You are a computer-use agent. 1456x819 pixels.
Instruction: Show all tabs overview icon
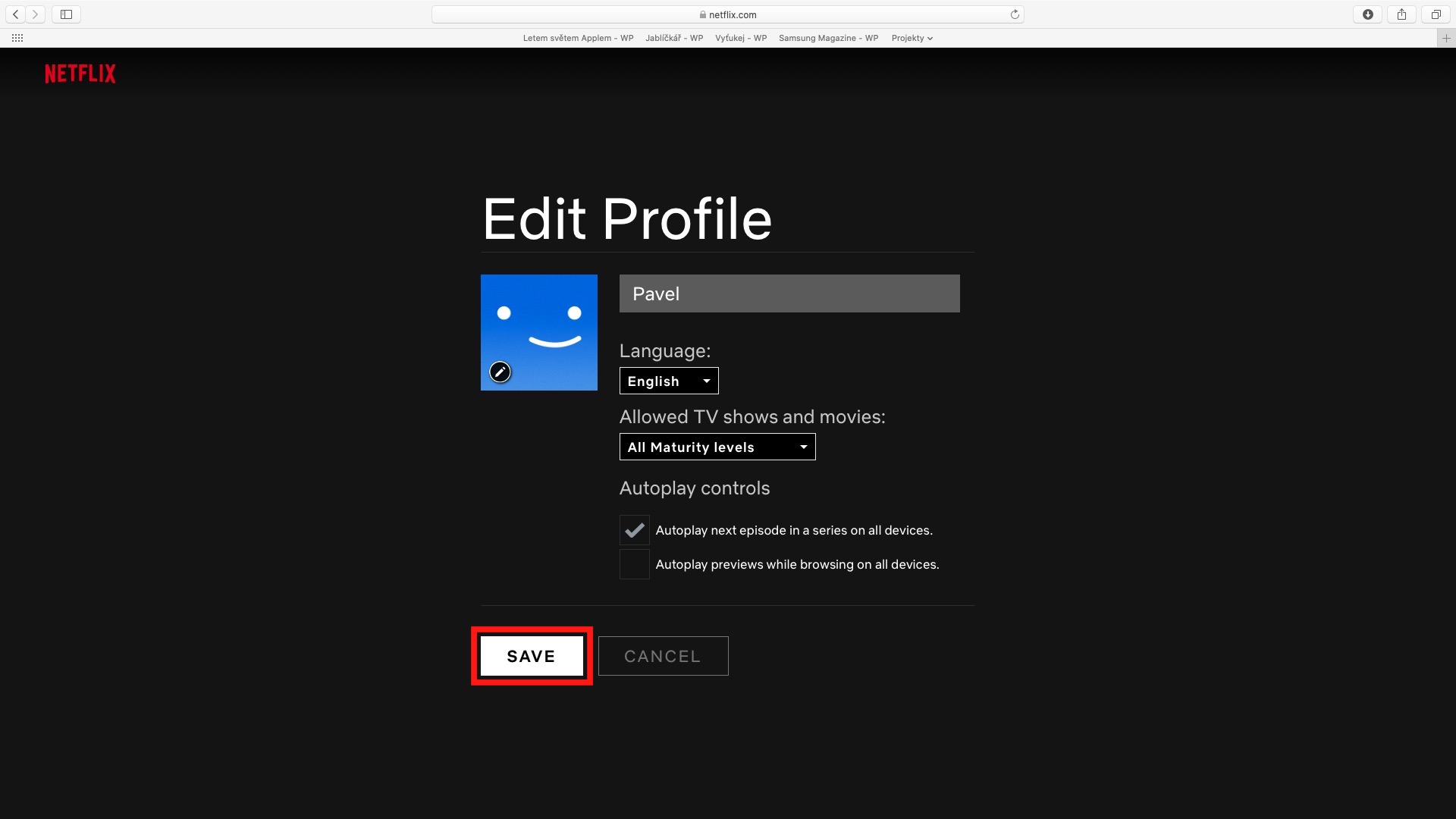click(1436, 14)
